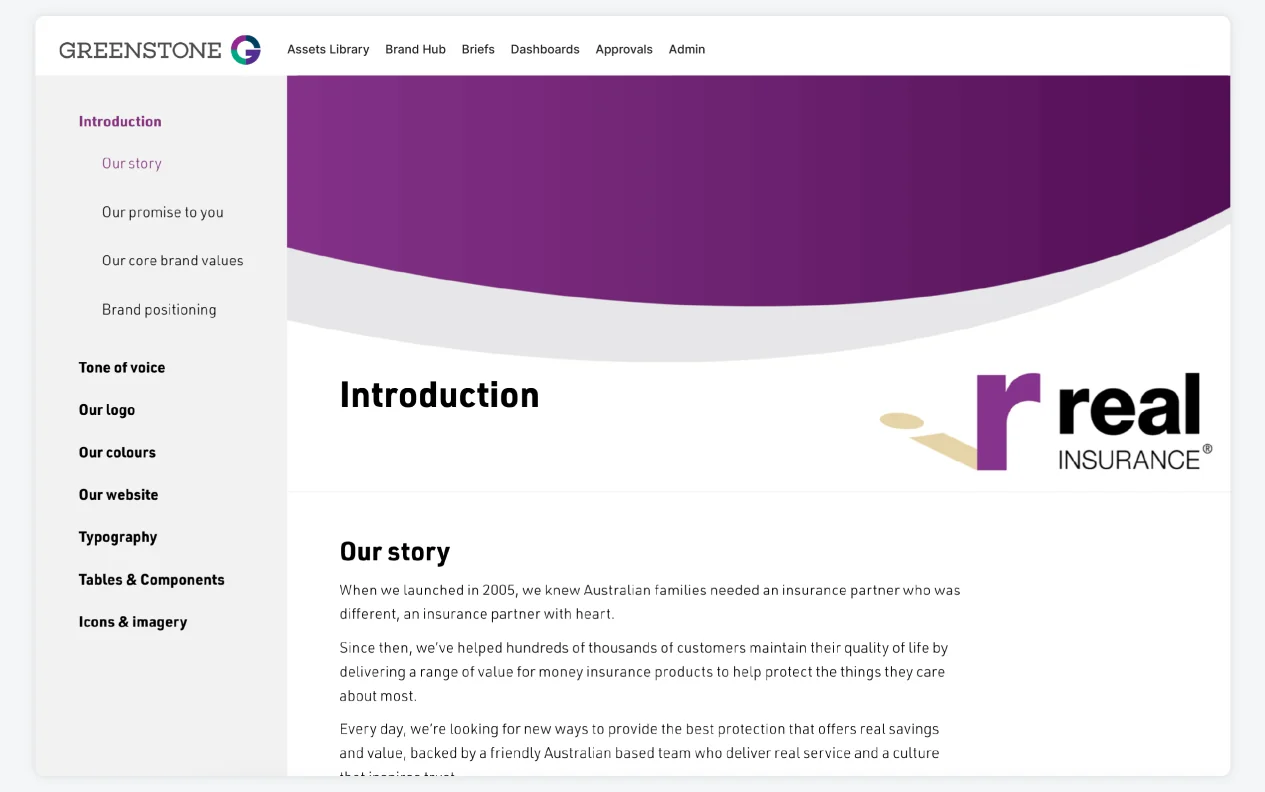Click the Our story content heading

[395, 551]
